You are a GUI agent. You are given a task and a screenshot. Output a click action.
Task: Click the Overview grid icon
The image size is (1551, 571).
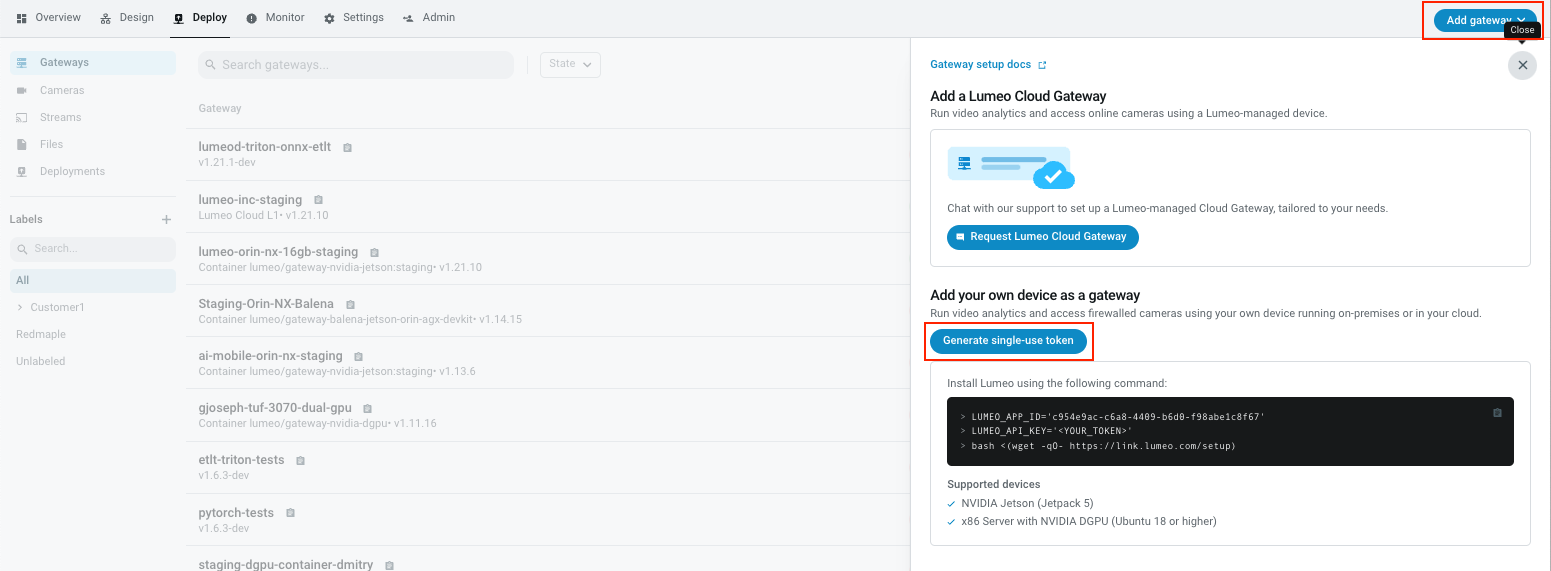click(x=22, y=18)
